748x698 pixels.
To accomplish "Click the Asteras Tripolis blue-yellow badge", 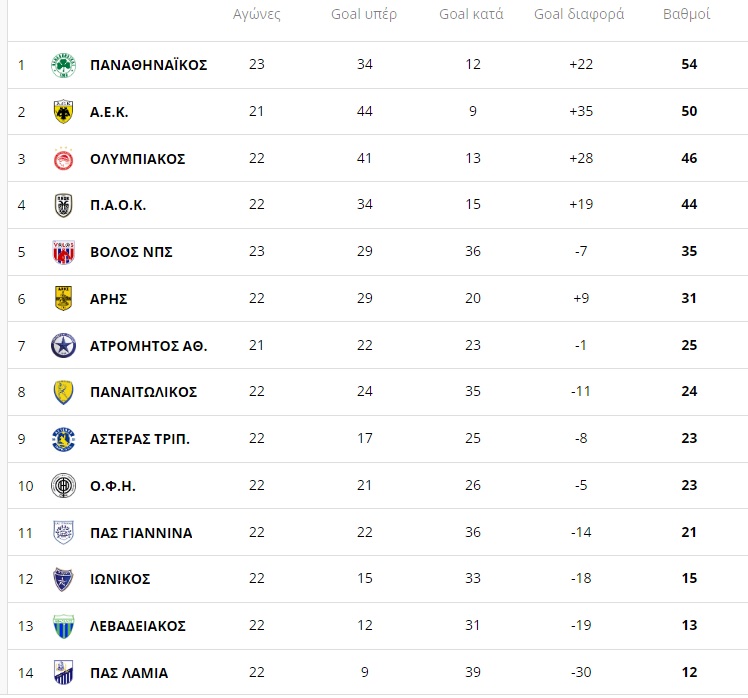I will coord(63,439).
